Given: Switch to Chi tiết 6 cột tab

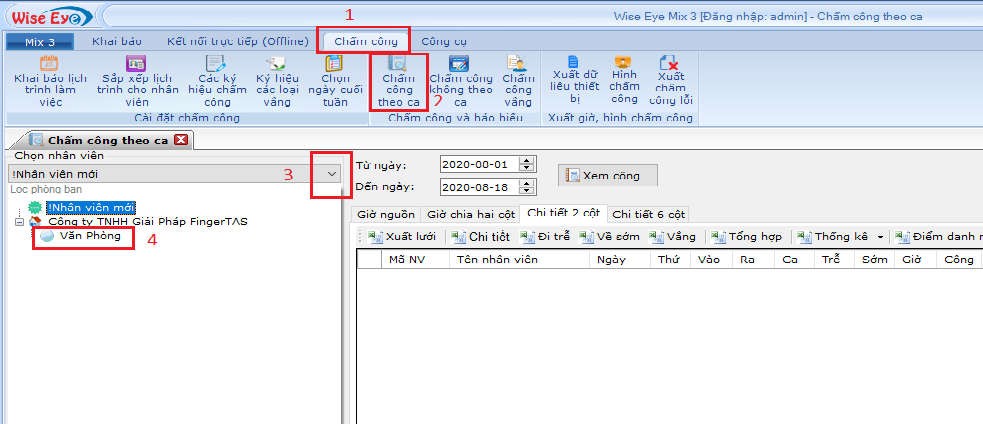Looking at the screenshot, I should tap(648, 214).
